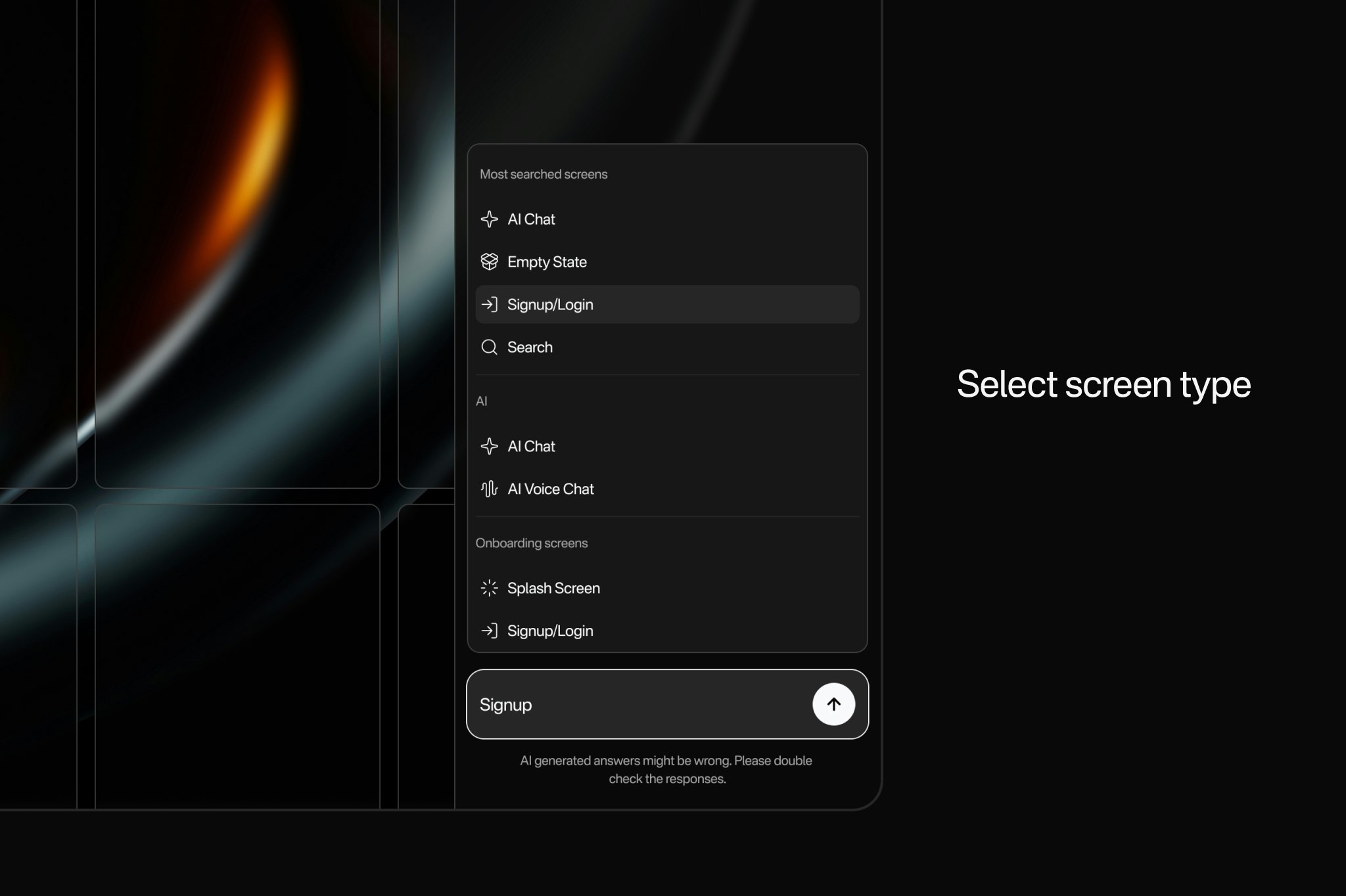Click the large top placeholder card with orange glow

click(x=237, y=243)
